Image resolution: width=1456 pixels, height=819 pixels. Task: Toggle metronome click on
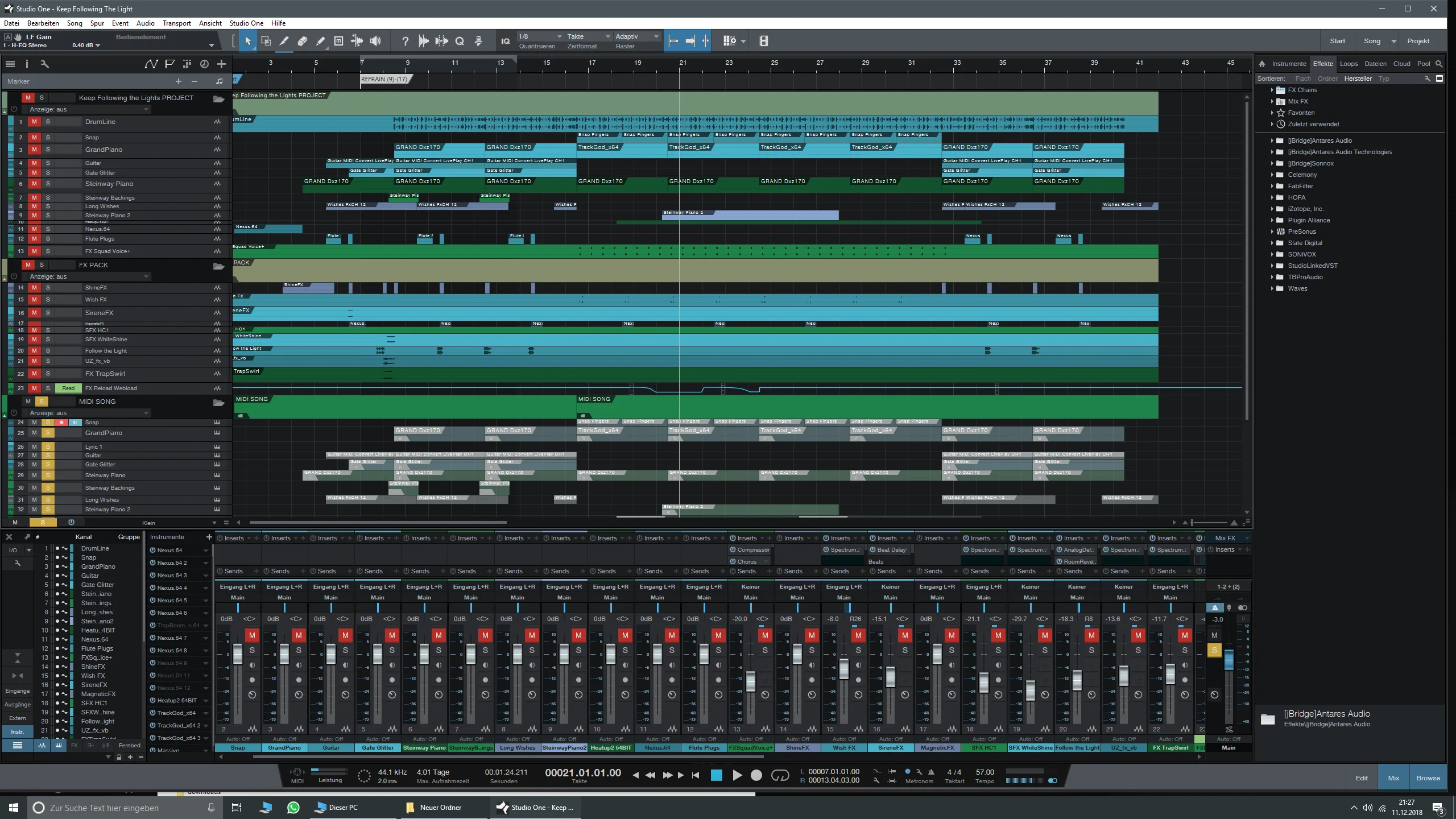(x=931, y=772)
